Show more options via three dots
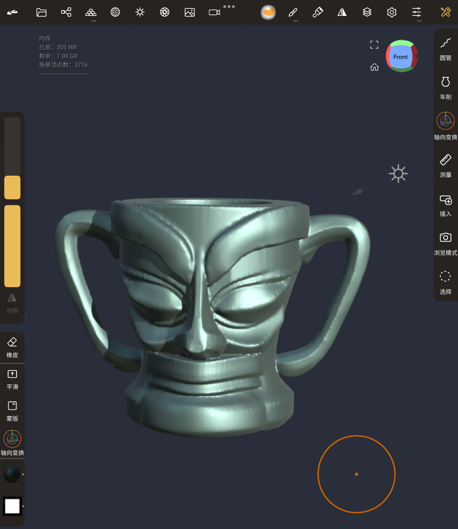Viewport: 458px width, 529px height. tap(229, 6)
